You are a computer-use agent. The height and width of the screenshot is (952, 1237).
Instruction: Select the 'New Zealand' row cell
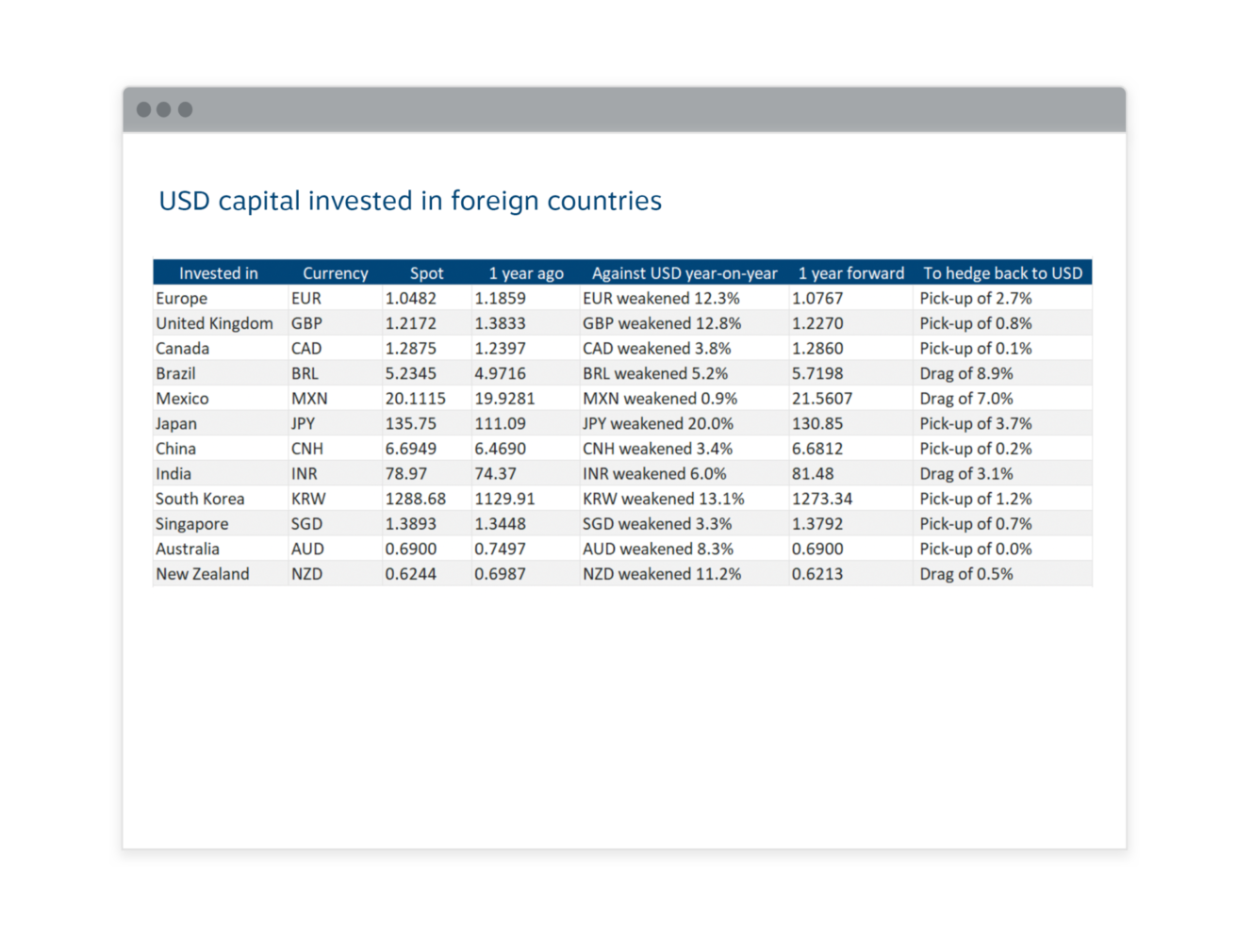tap(203, 574)
